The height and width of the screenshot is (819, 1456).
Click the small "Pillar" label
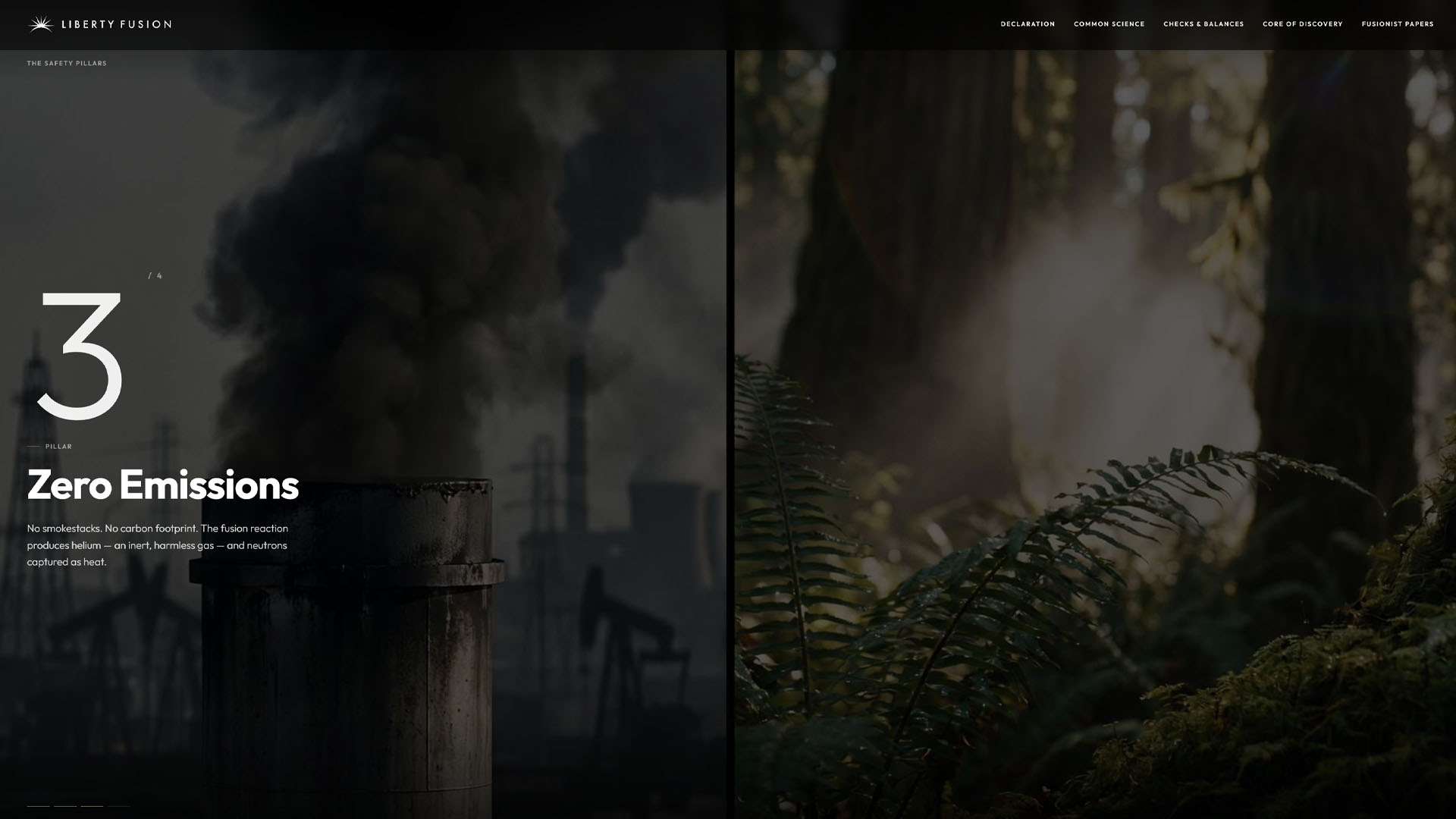coord(58,447)
